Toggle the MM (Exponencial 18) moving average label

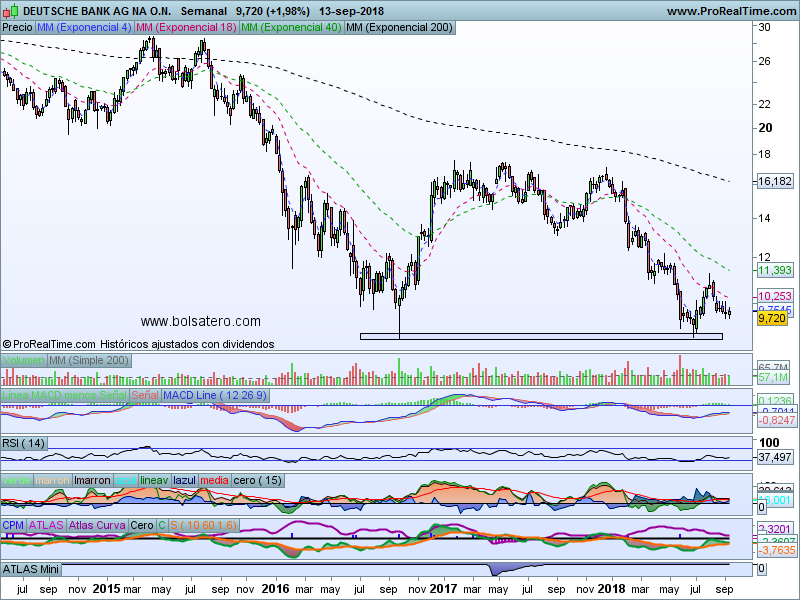[185, 28]
